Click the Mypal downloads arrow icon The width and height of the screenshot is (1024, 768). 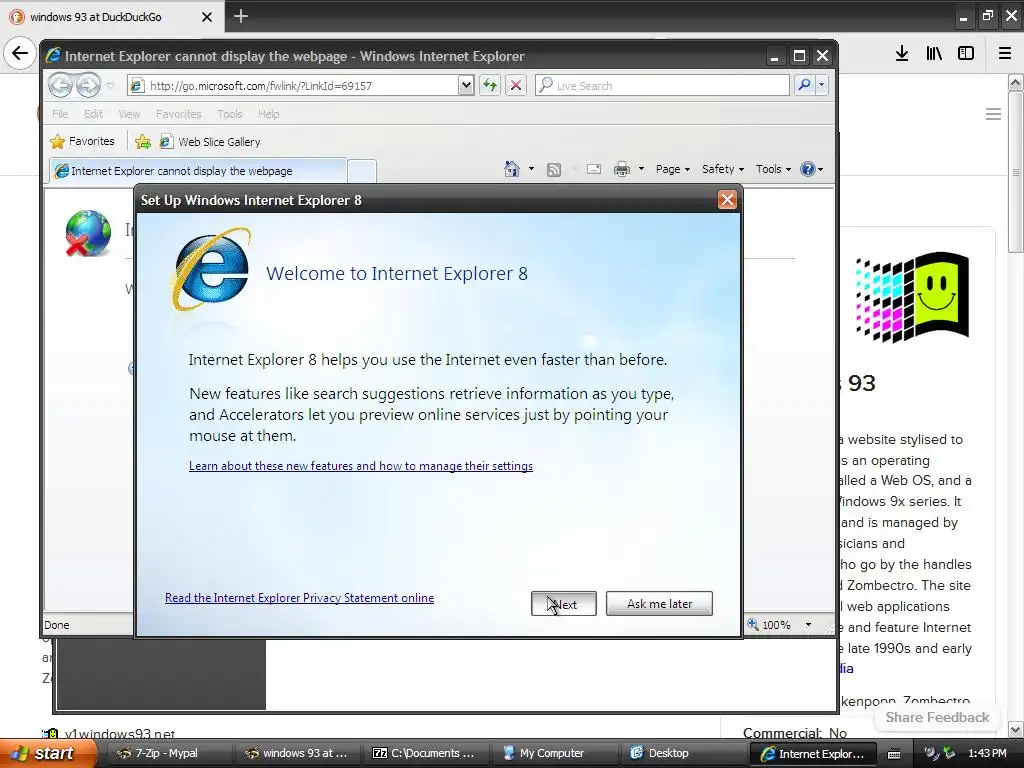902,53
